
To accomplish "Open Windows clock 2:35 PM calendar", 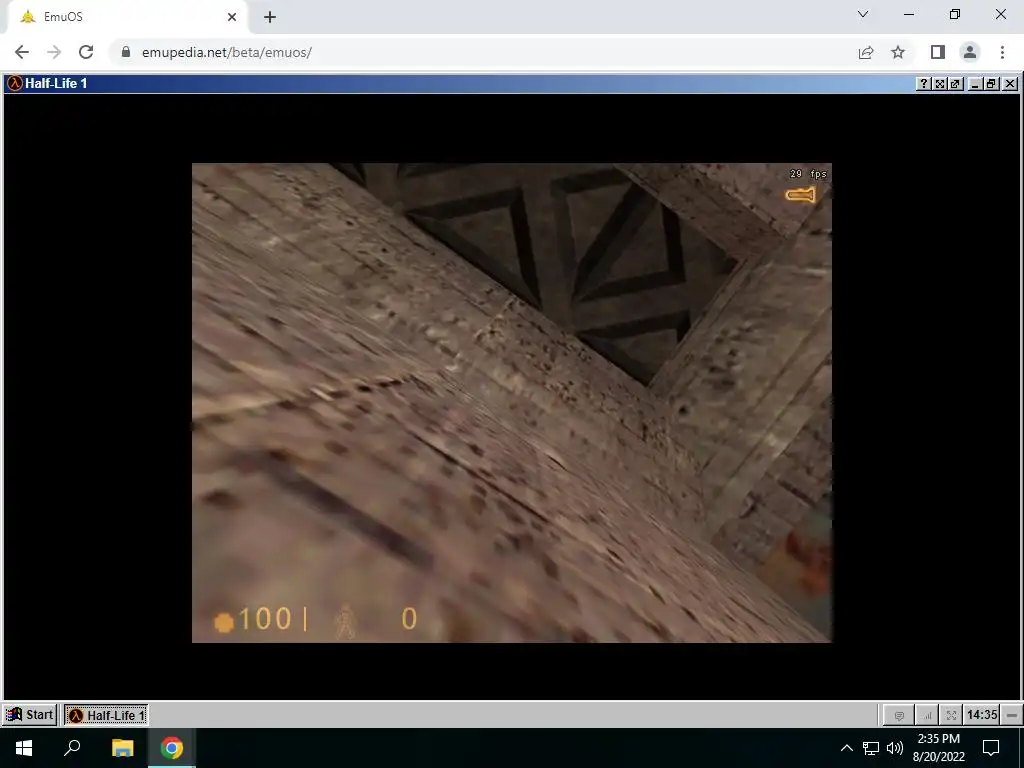I will pyautogui.click(x=938, y=748).
